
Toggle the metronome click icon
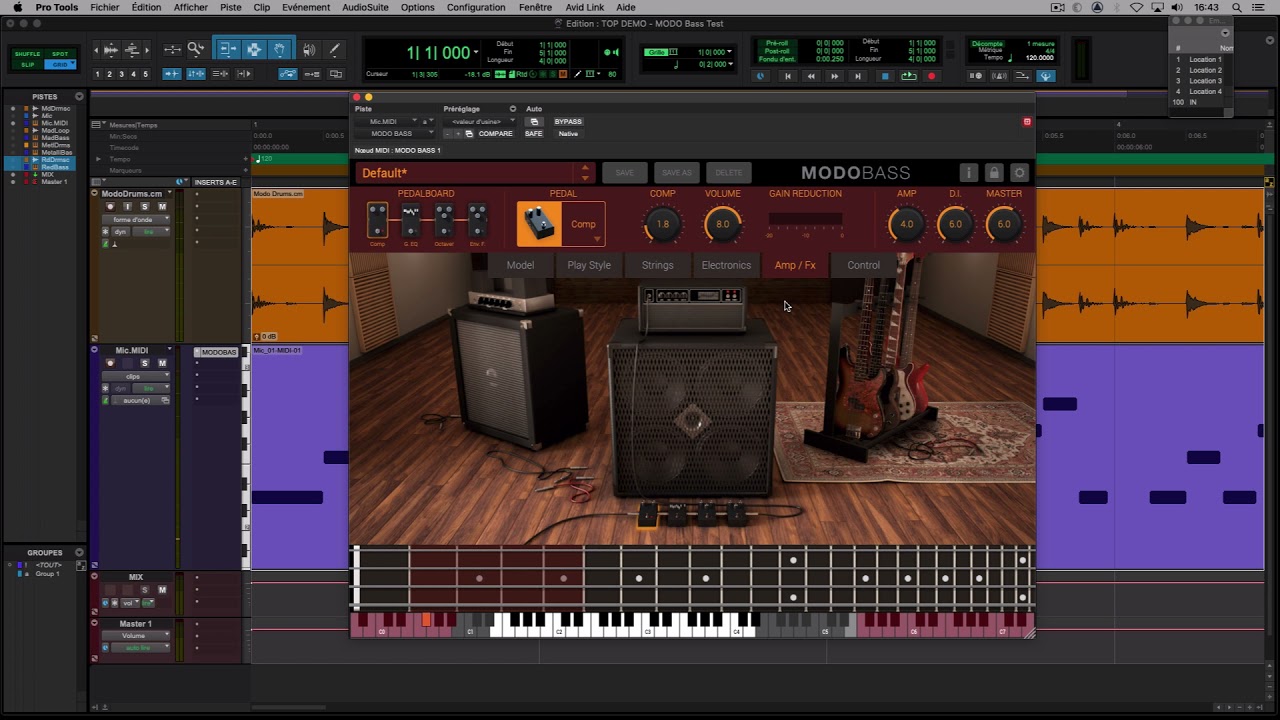(x=997, y=76)
